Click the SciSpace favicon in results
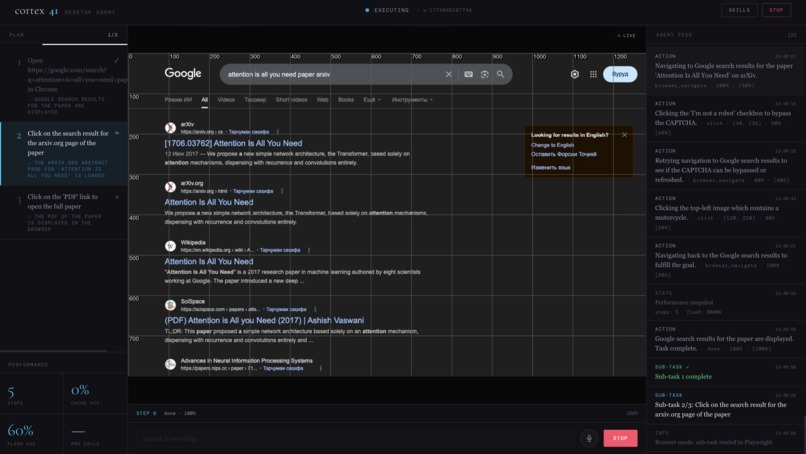806x454 pixels. click(170, 305)
